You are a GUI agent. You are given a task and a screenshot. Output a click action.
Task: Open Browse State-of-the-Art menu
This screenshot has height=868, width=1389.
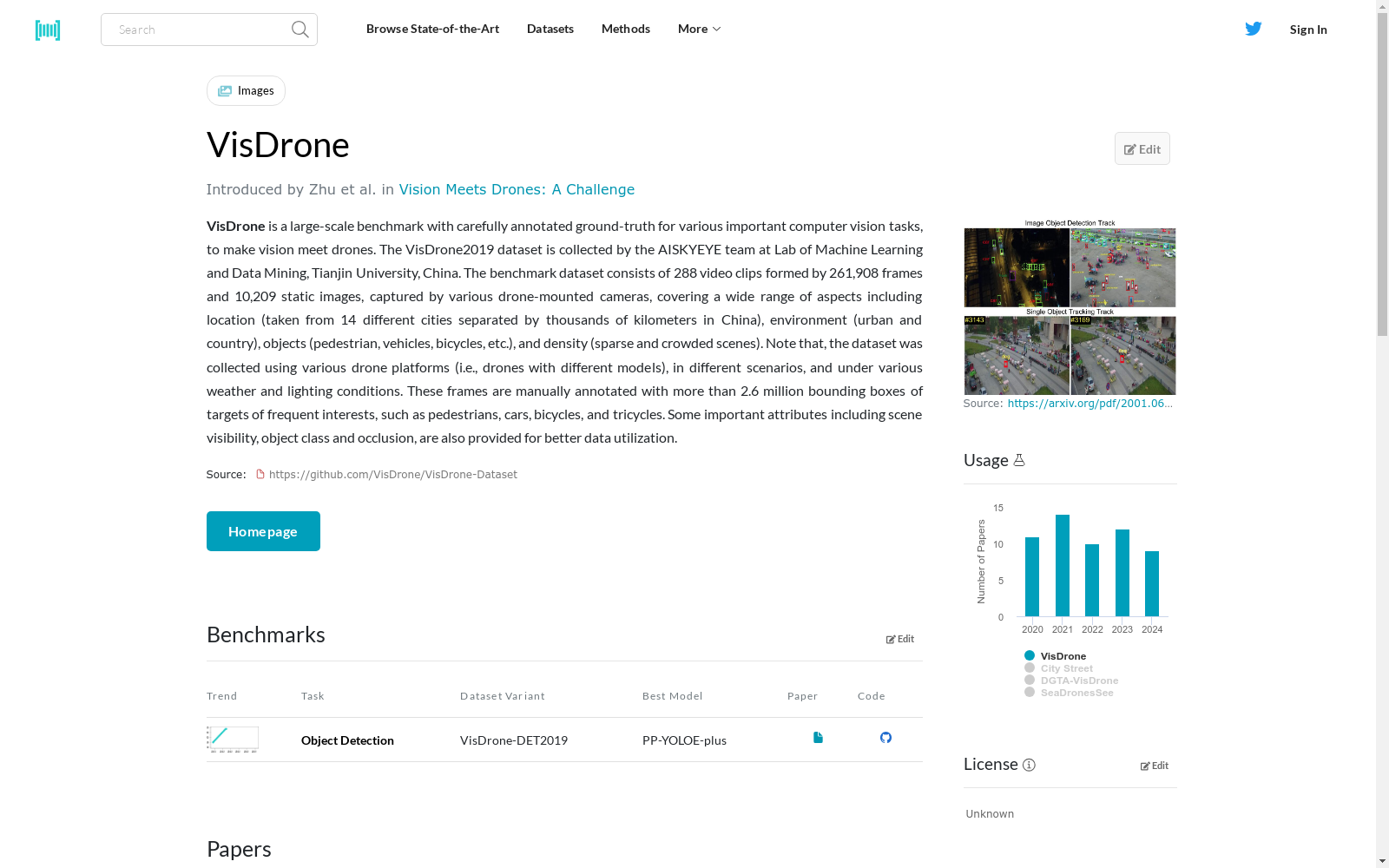tap(432, 29)
